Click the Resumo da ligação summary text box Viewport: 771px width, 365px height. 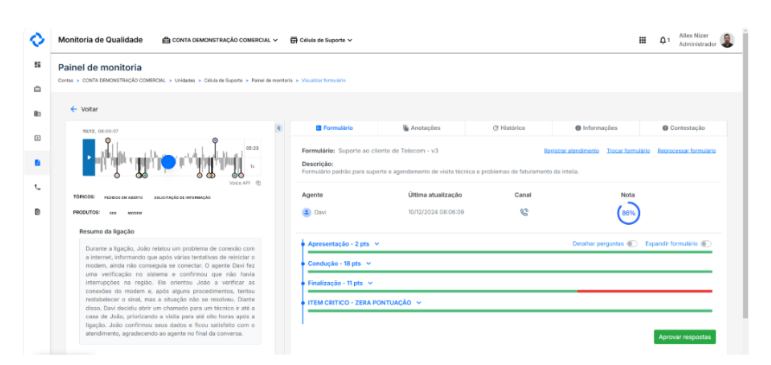(x=170, y=291)
